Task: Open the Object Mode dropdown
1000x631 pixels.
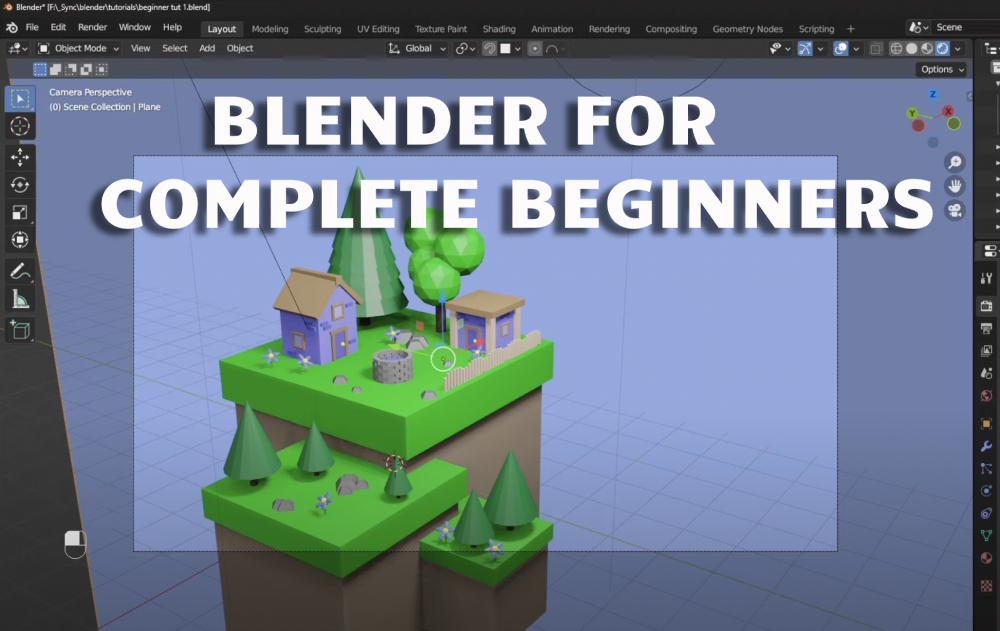Action: tap(82, 47)
